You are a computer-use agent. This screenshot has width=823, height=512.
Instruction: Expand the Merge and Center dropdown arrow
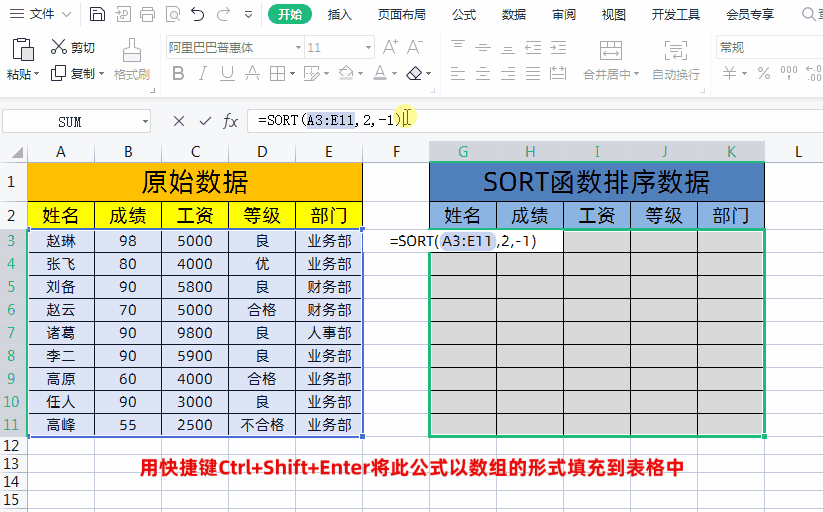click(x=637, y=74)
